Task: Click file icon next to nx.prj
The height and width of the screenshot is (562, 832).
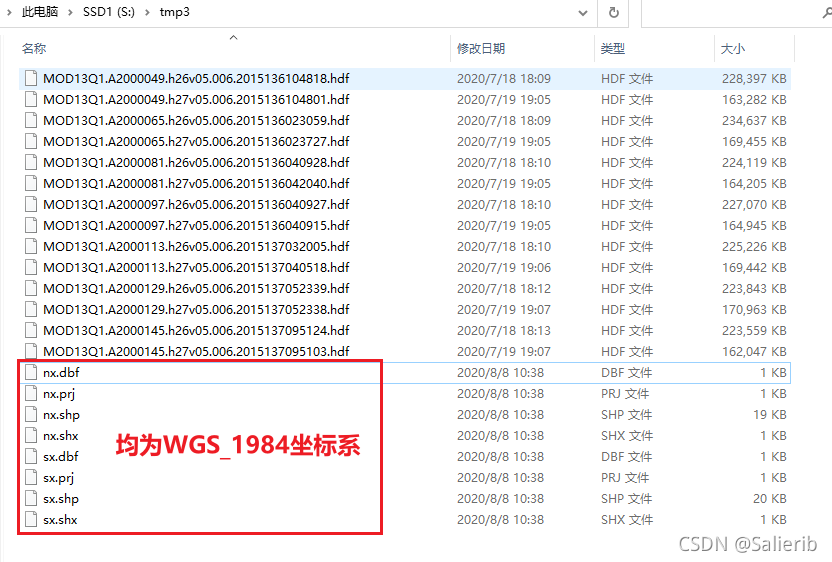Action: tap(31, 394)
